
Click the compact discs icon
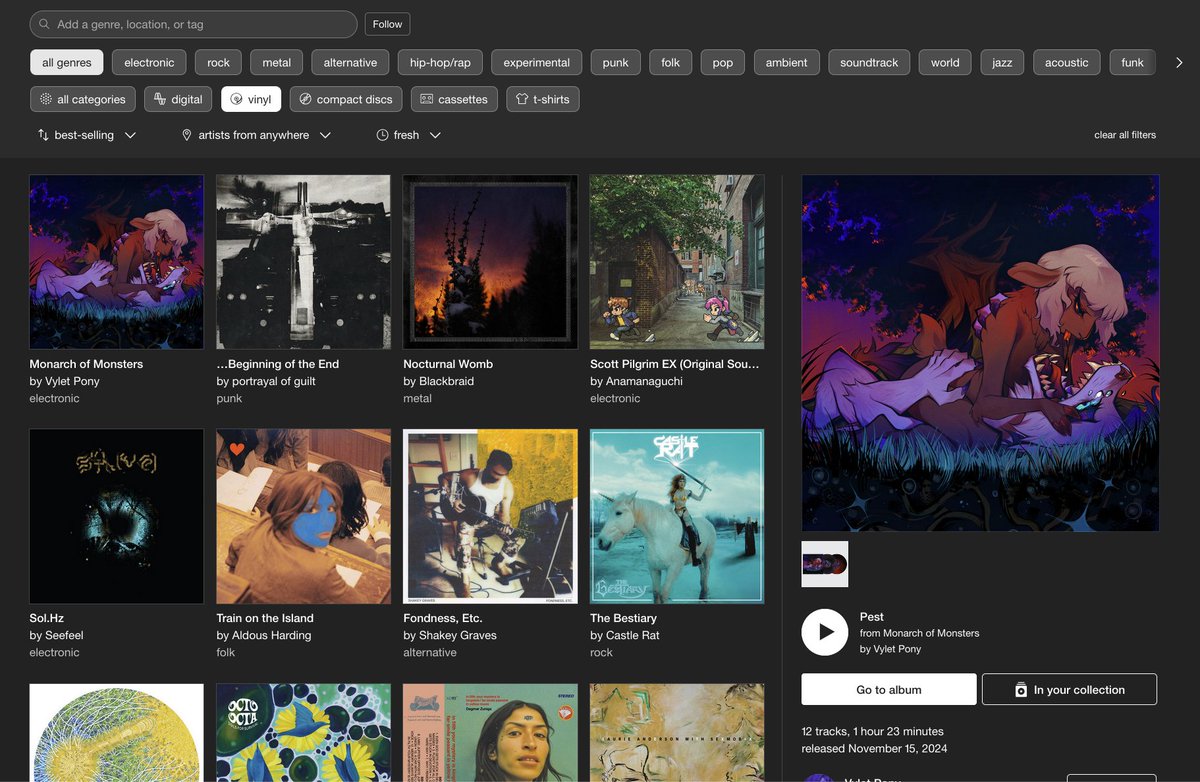coord(305,99)
